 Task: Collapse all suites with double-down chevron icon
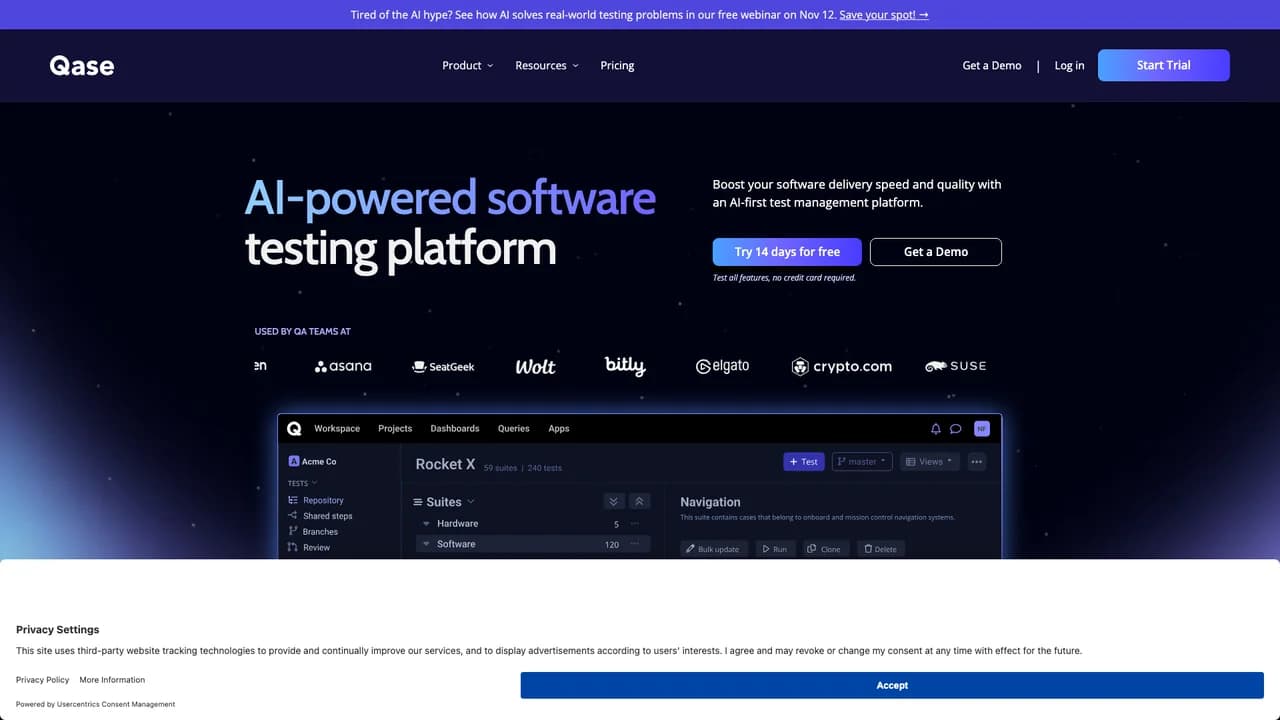[614, 502]
